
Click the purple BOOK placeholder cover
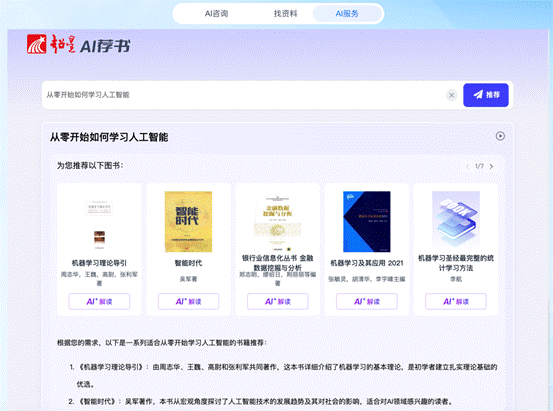[x=456, y=219]
